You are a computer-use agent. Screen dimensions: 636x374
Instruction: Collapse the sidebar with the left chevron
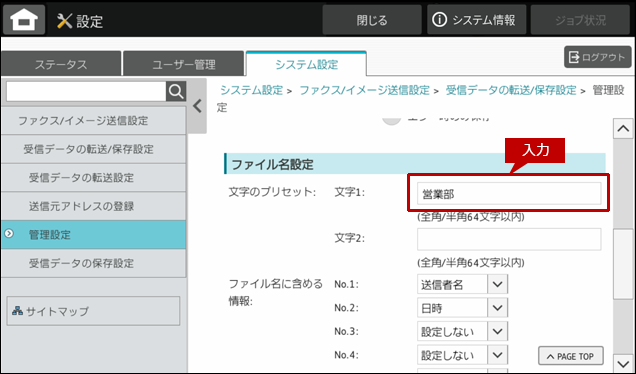coord(198,106)
